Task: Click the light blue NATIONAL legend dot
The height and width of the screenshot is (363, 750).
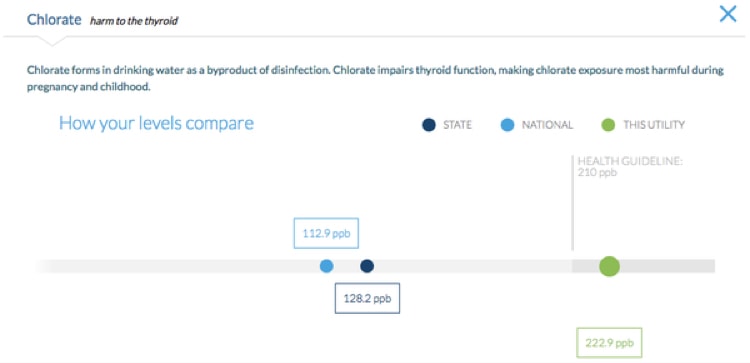Action: [507, 125]
